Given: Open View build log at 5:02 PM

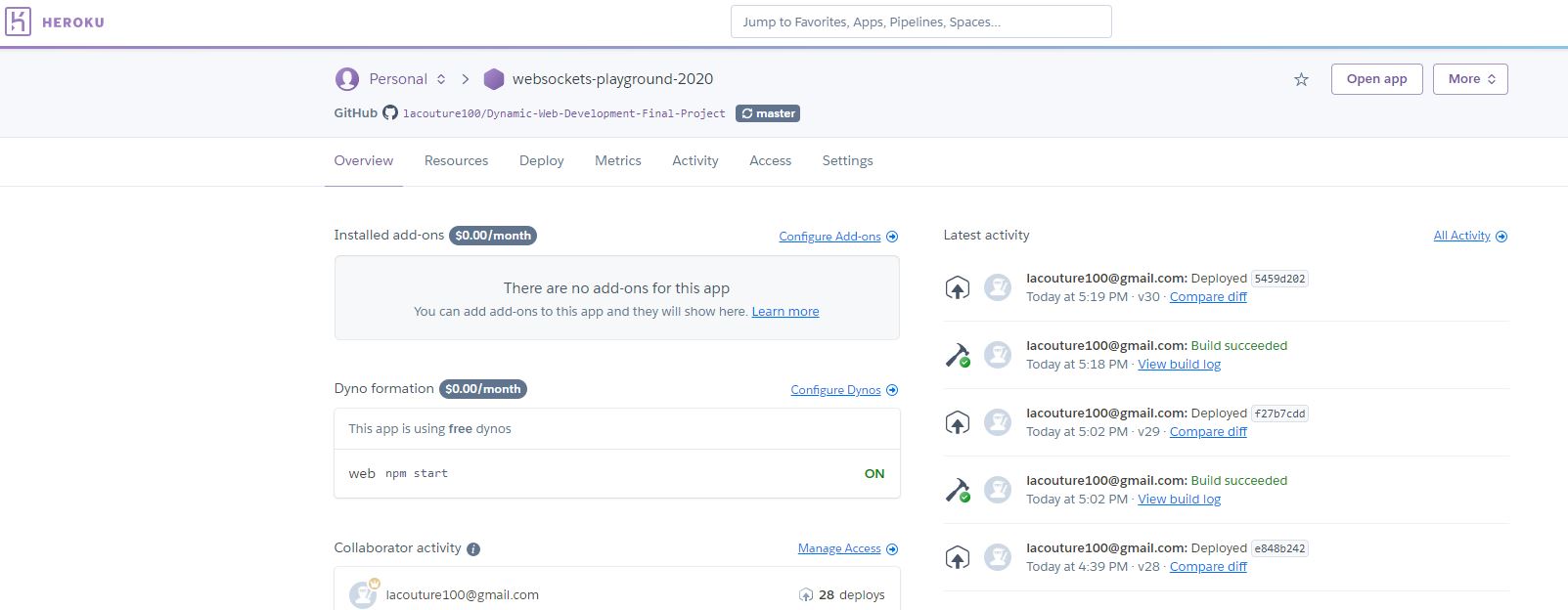Looking at the screenshot, I should (1180, 500).
